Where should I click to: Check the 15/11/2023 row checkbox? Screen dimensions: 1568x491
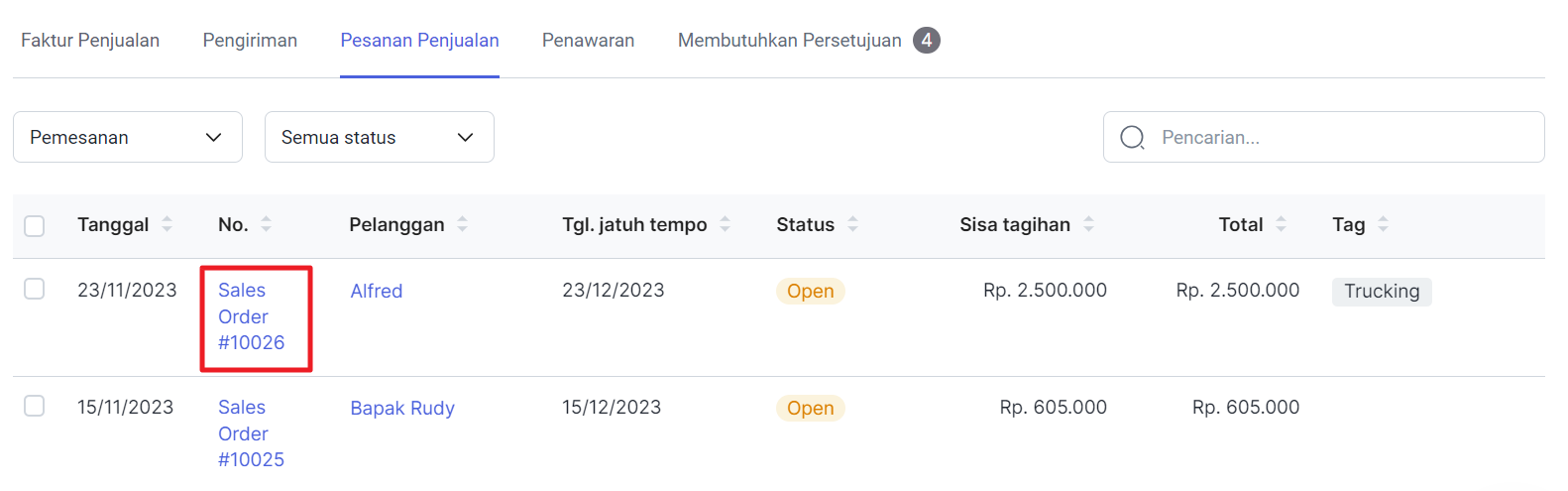pyautogui.click(x=35, y=406)
